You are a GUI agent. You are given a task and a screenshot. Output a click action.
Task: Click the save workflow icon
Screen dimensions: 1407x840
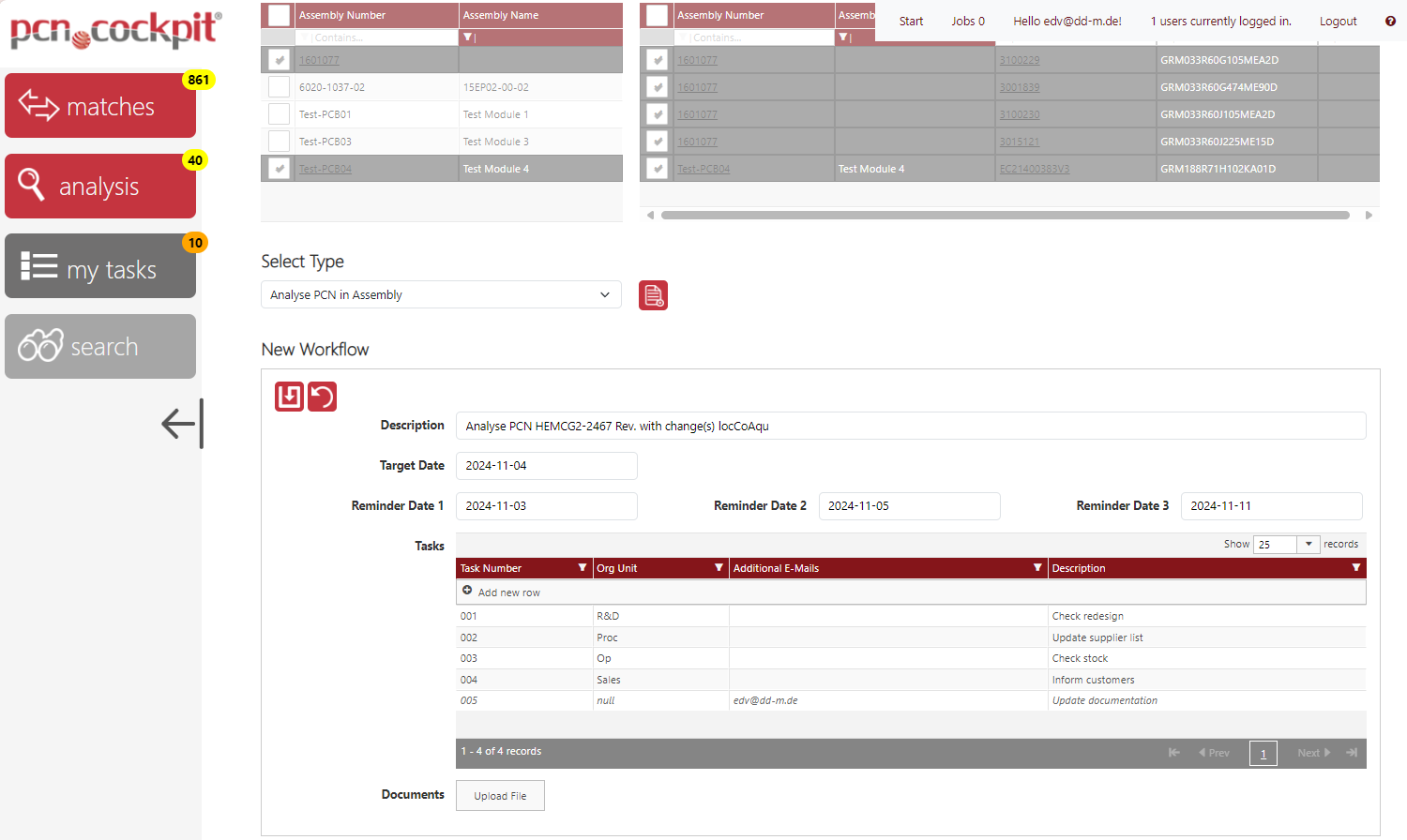[x=289, y=397]
